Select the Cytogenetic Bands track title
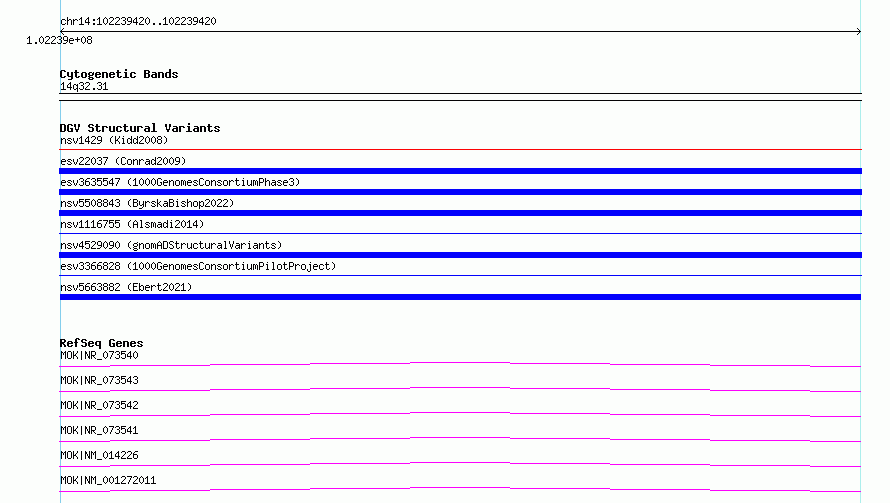890x503 pixels. (x=119, y=74)
